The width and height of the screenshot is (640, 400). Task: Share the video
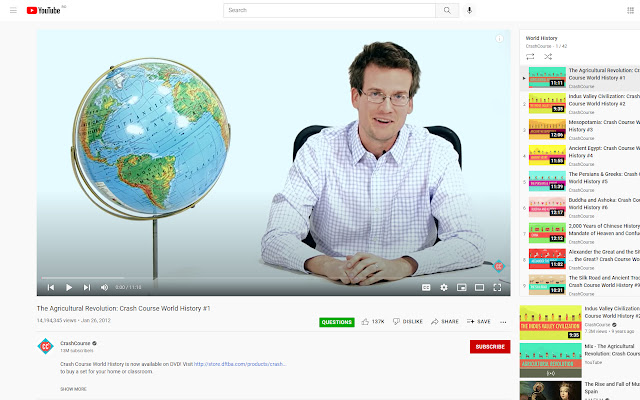[x=445, y=322]
